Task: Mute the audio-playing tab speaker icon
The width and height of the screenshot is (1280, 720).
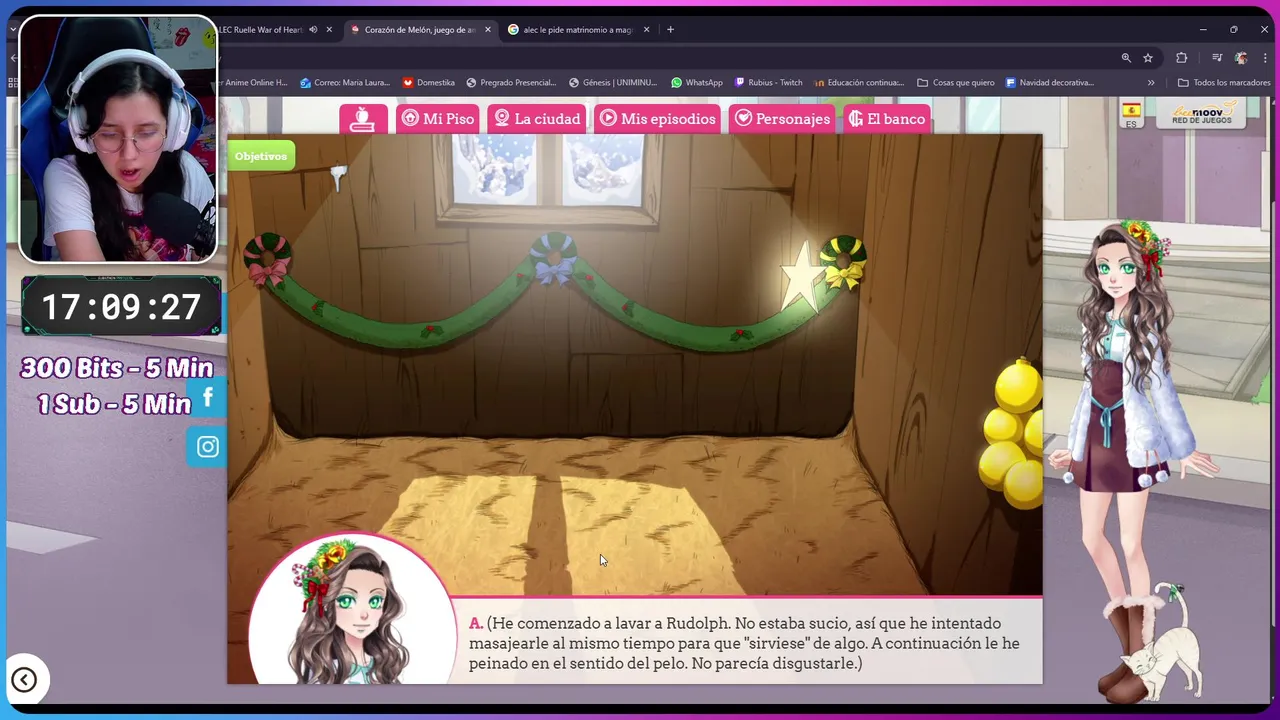Action: coord(313,30)
